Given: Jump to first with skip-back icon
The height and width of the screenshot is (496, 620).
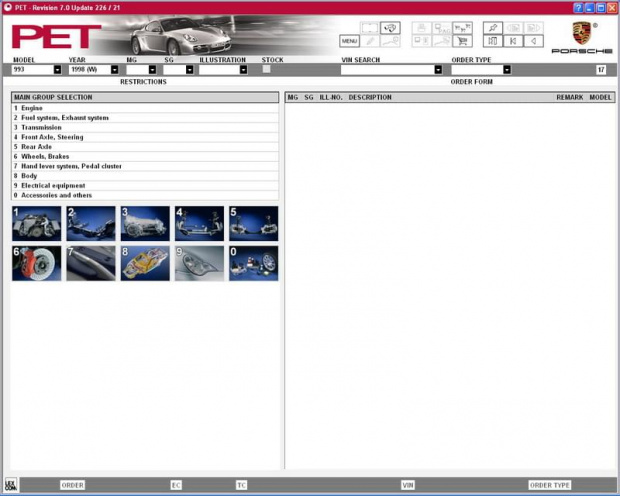Looking at the screenshot, I should coord(513,41).
